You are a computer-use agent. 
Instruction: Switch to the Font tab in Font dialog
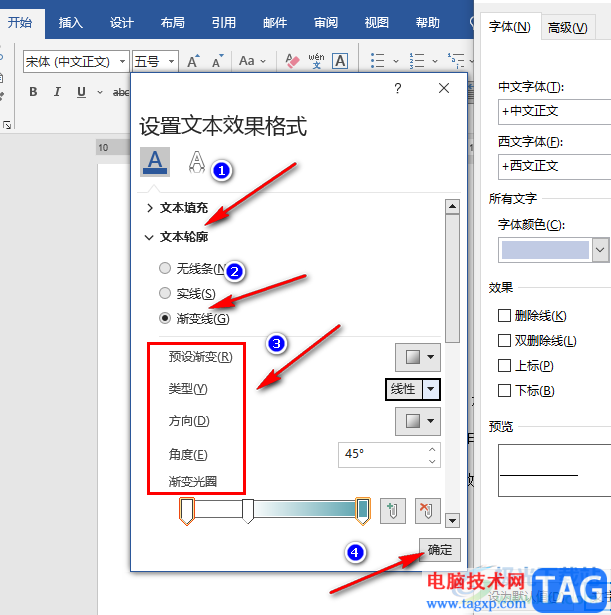tap(510, 27)
